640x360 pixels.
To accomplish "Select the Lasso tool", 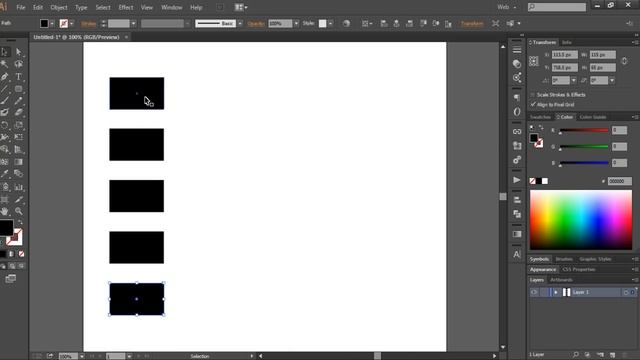I will pyautogui.click(x=18, y=64).
